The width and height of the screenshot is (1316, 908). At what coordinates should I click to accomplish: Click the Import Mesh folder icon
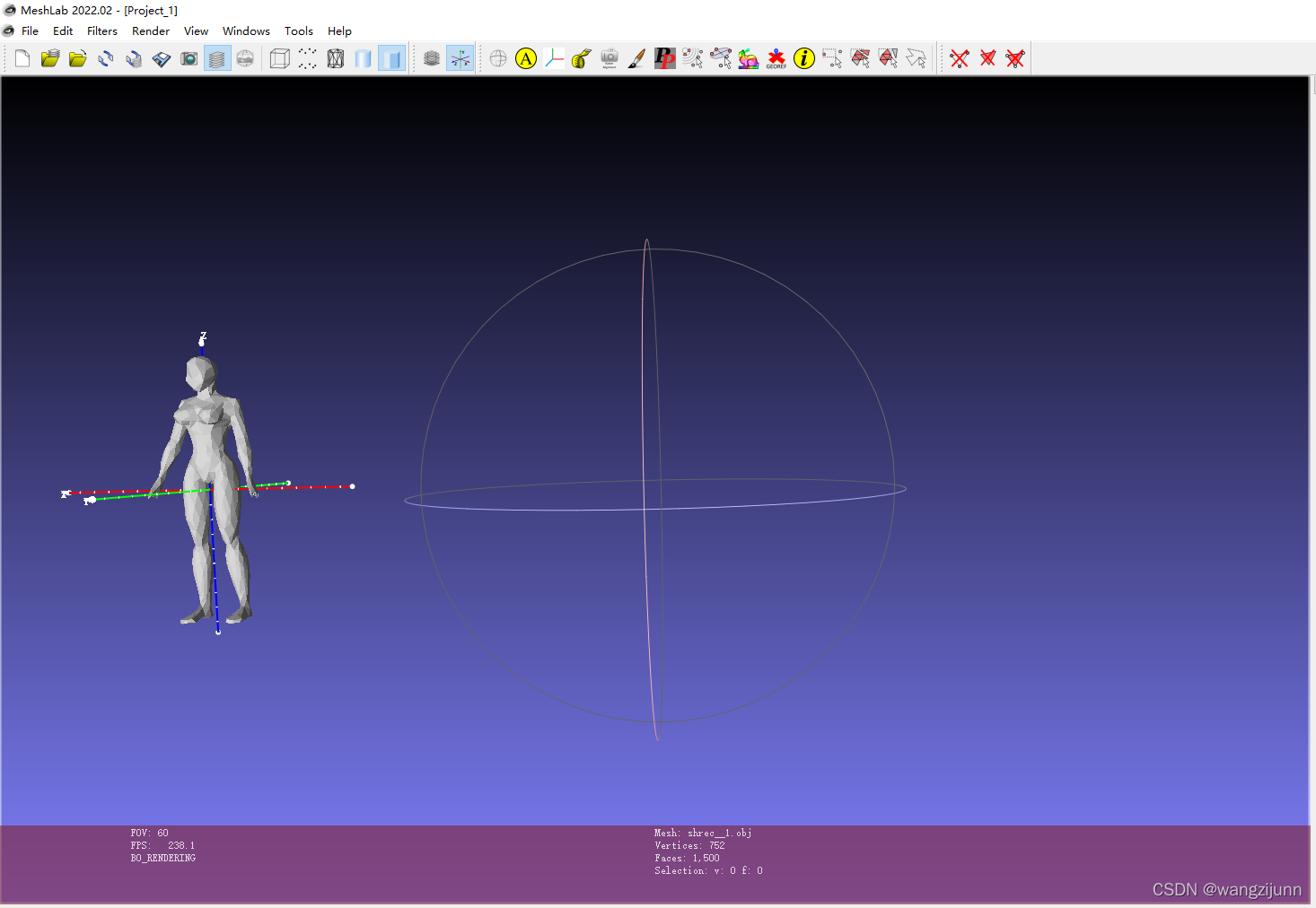[x=78, y=58]
